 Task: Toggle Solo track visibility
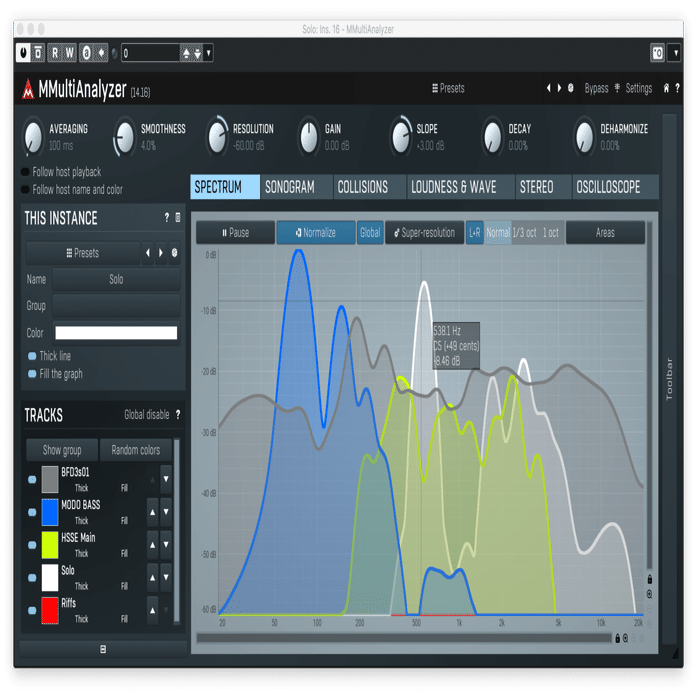pyautogui.click(x=32, y=578)
